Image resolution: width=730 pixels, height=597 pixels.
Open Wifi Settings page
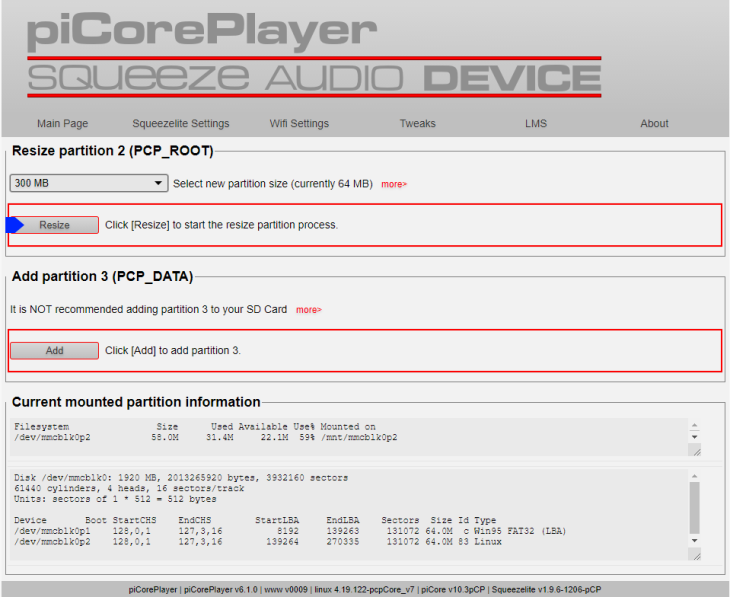[299, 123]
